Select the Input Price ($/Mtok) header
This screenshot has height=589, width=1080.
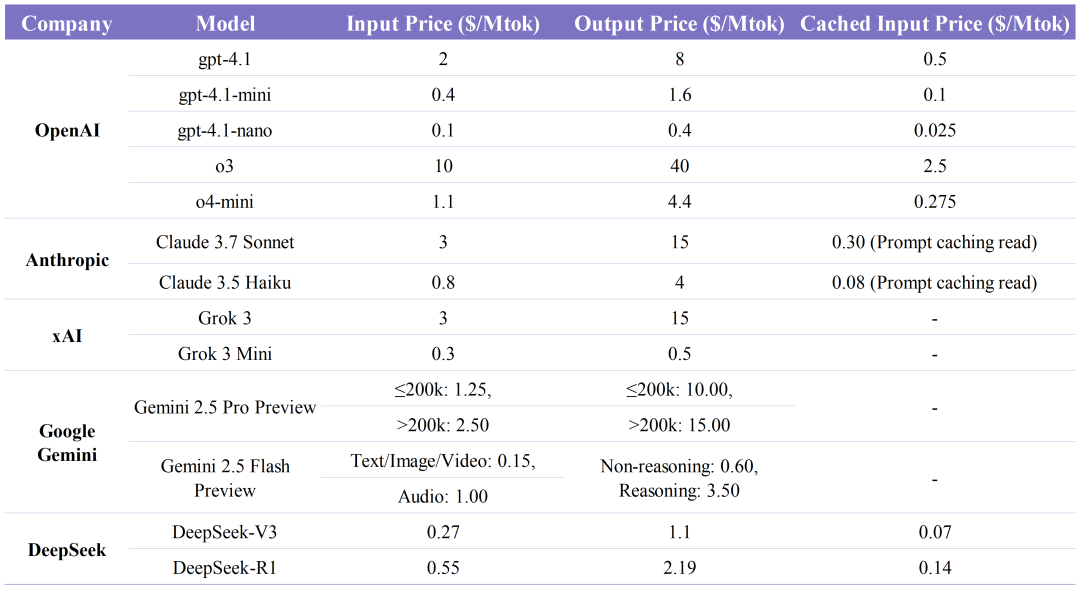point(443,24)
